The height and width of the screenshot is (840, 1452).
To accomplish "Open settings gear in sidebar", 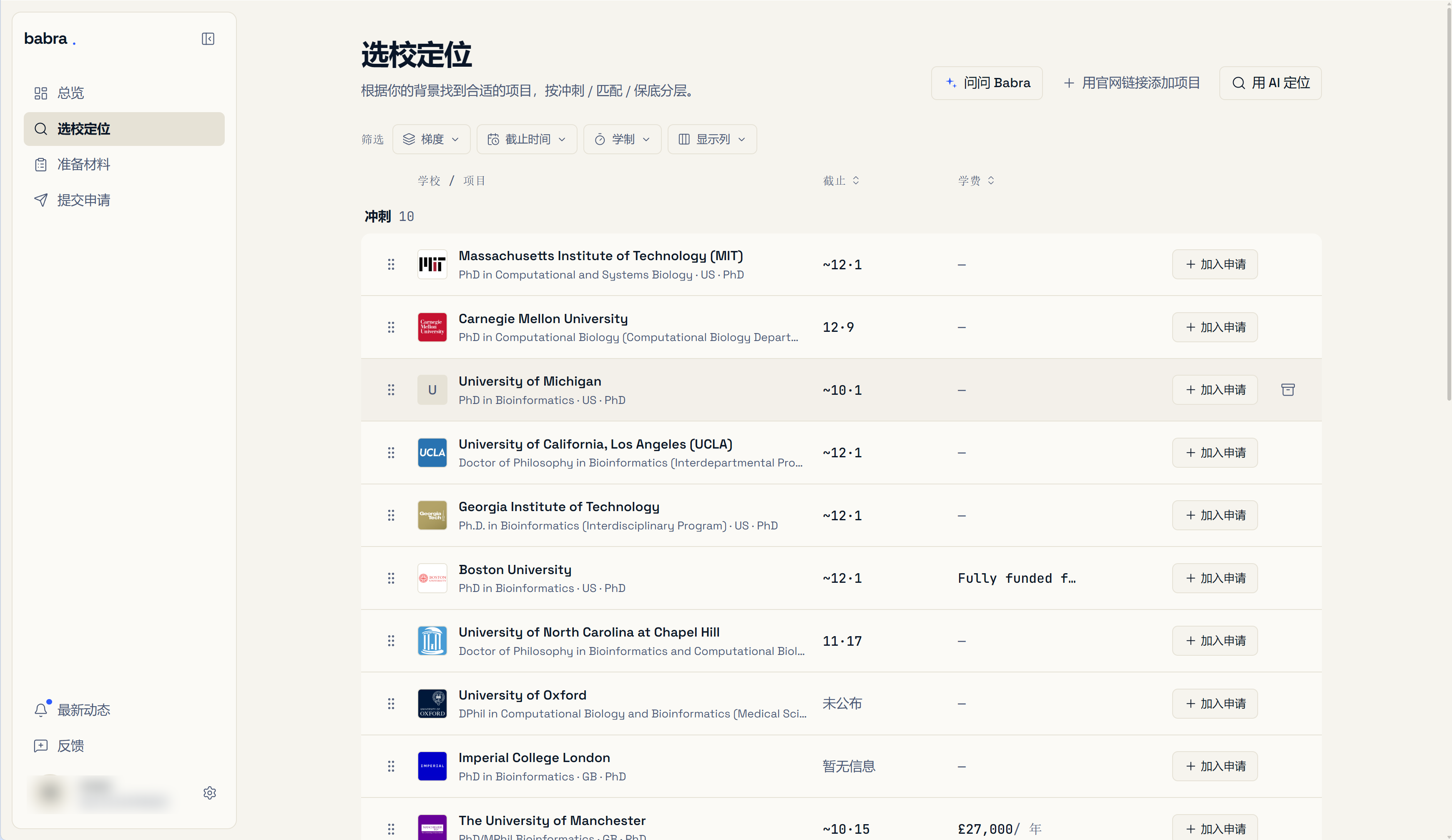I will coord(210,793).
